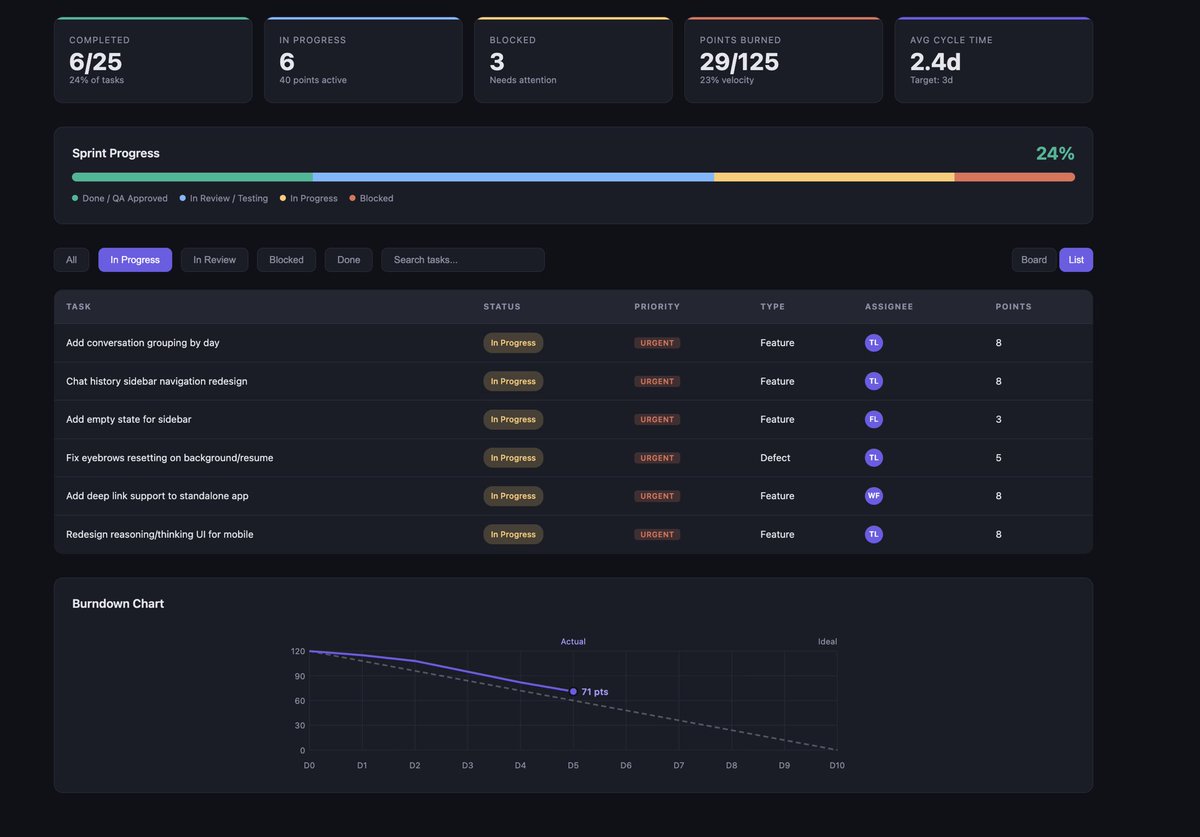Switch to Board view
1200x837 pixels.
(x=1034, y=260)
